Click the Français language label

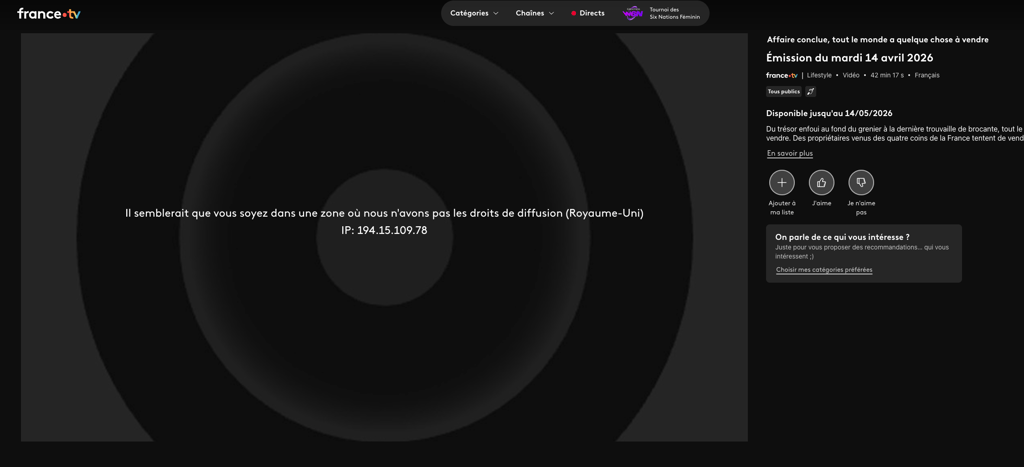click(x=927, y=75)
